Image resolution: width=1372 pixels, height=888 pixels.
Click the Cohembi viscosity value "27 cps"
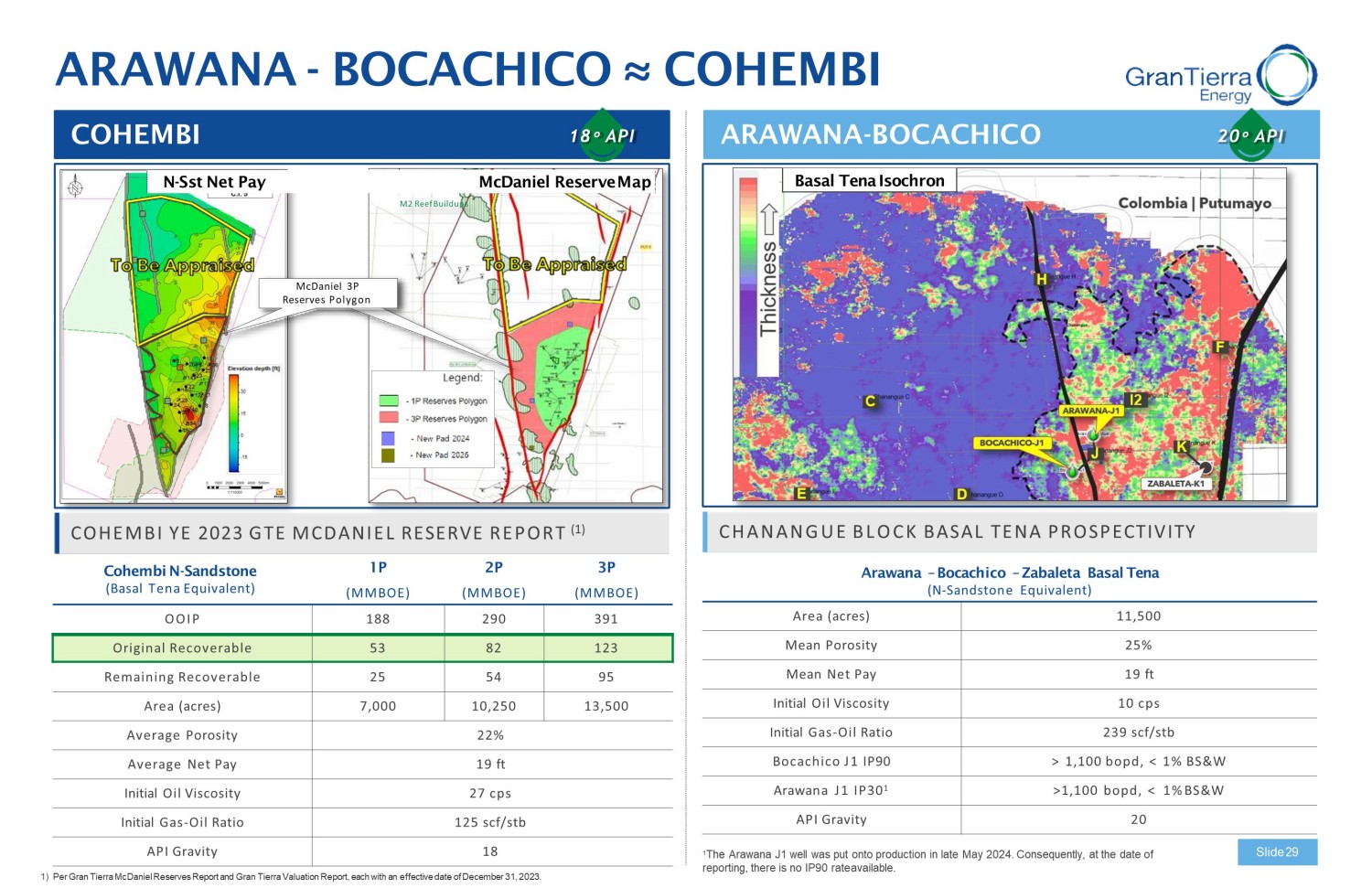[490, 793]
